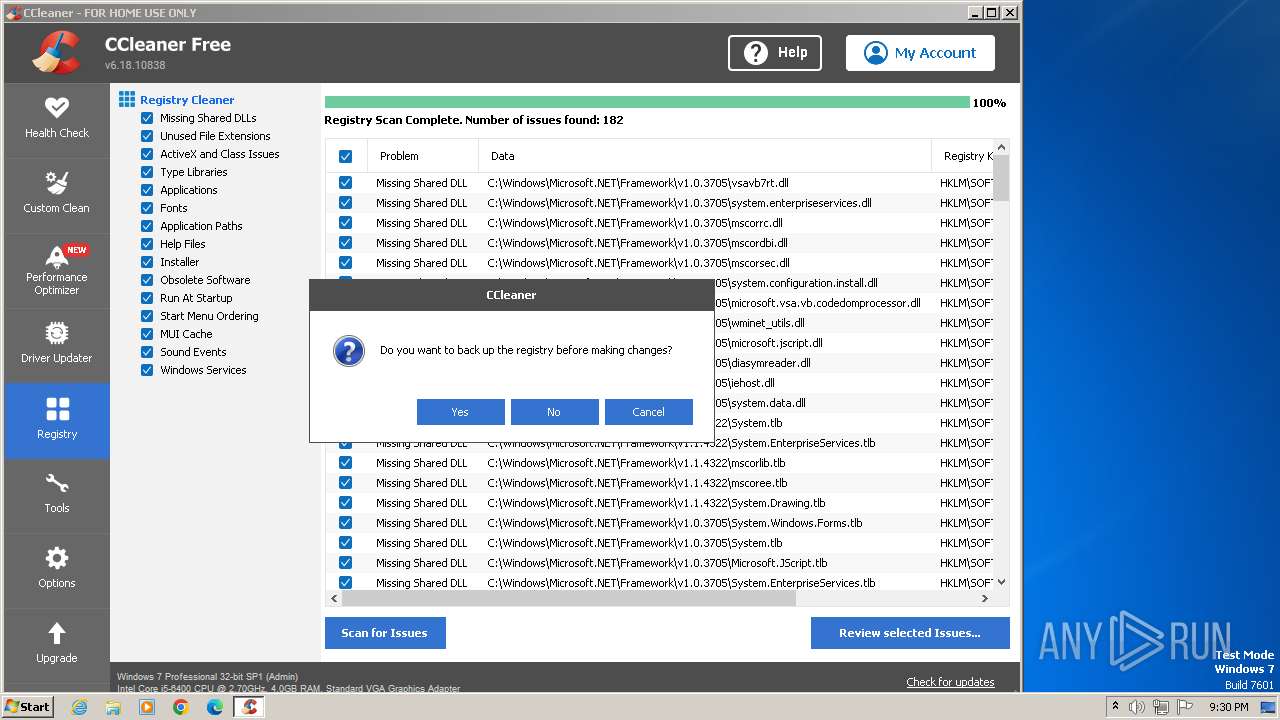Uncheck Help Files option
The height and width of the screenshot is (720, 1280).
tap(147, 244)
